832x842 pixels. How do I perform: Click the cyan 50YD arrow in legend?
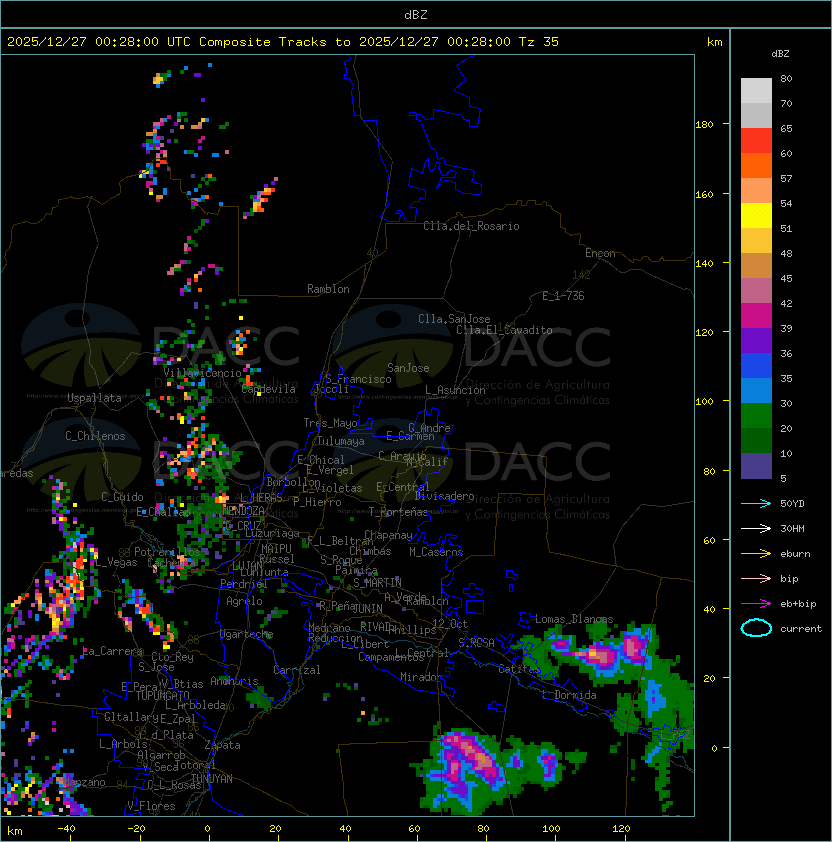coord(756,503)
